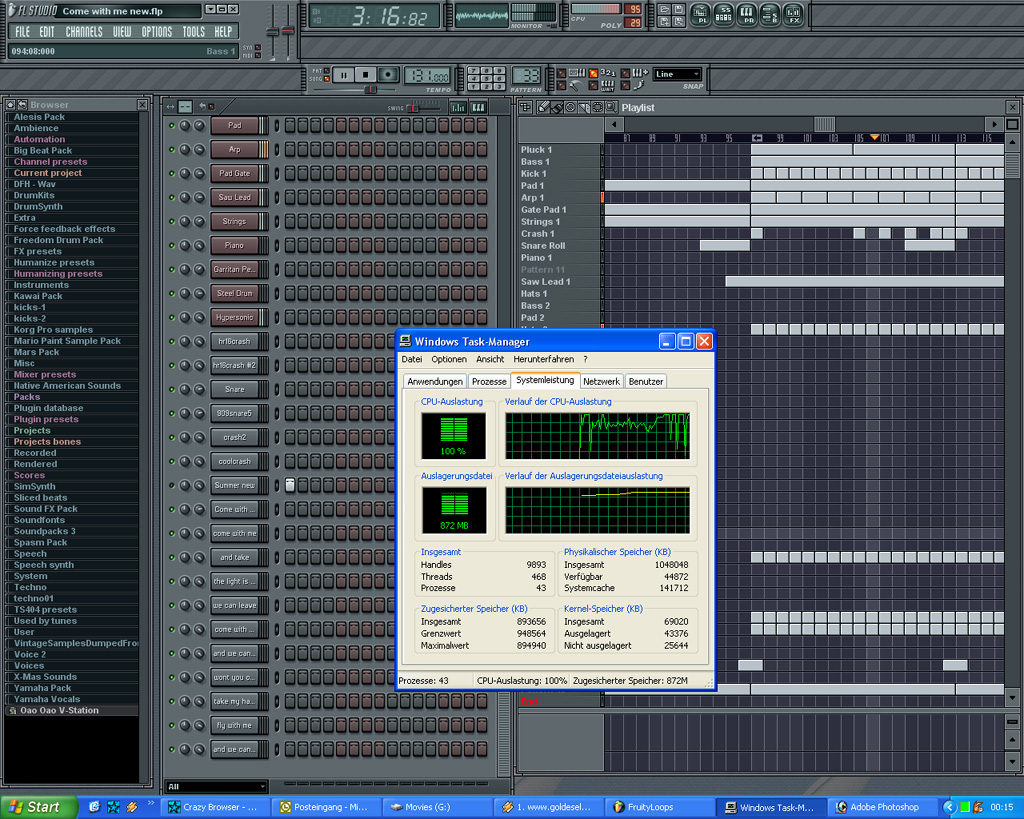This screenshot has height=819, width=1024.
Task: Click the tempo display showing 131.000
Action: coord(427,76)
